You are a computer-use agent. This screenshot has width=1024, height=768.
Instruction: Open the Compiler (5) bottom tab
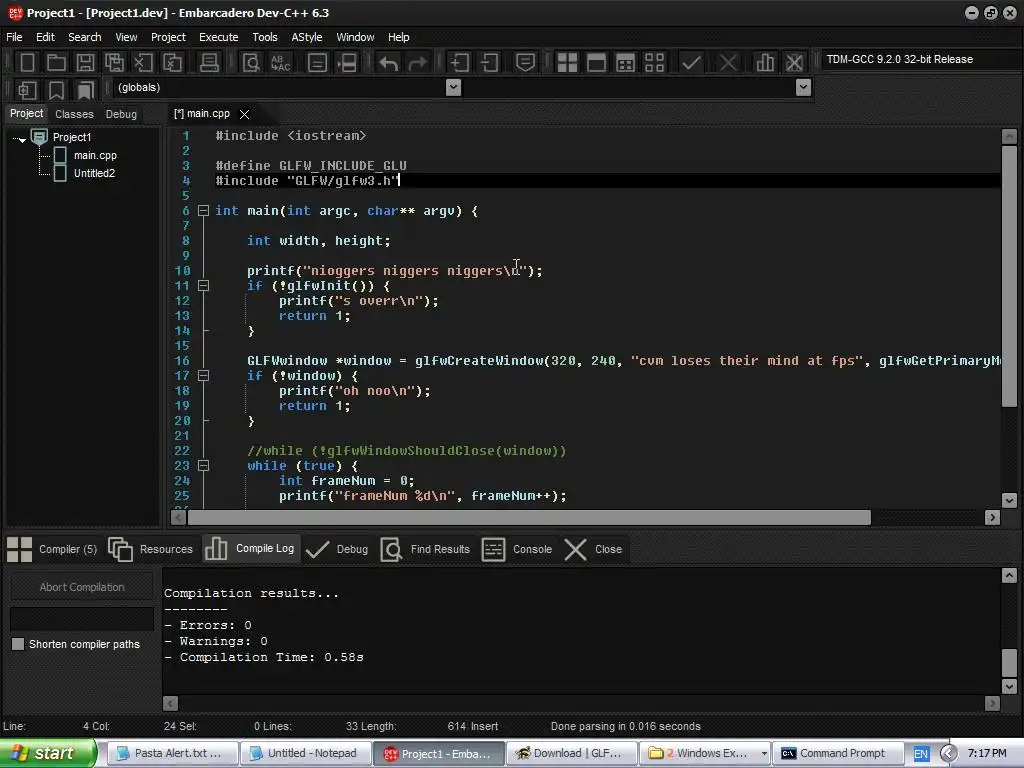tap(52, 549)
